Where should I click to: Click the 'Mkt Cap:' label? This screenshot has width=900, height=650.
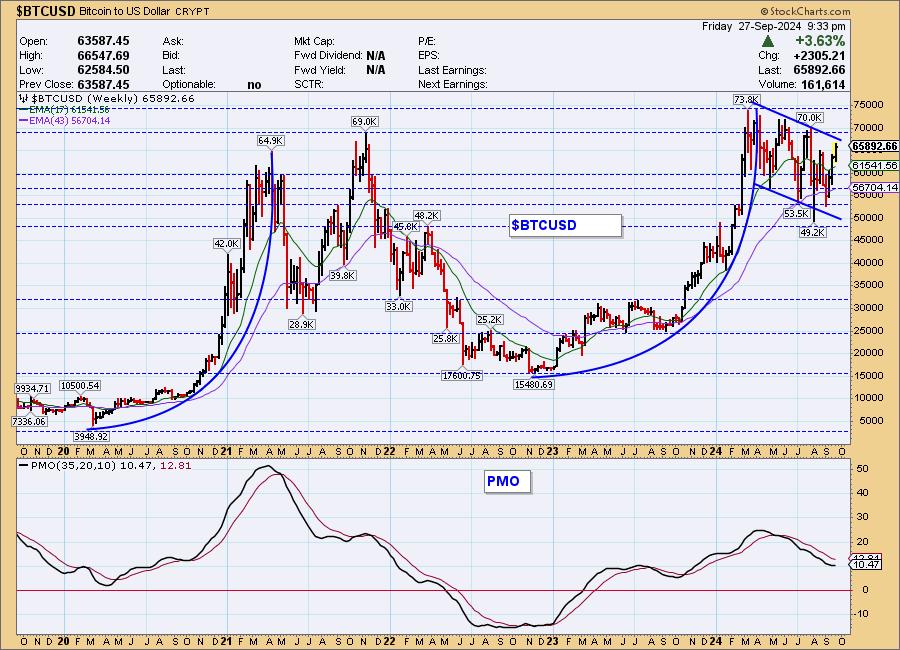click(x=314, y=41)
